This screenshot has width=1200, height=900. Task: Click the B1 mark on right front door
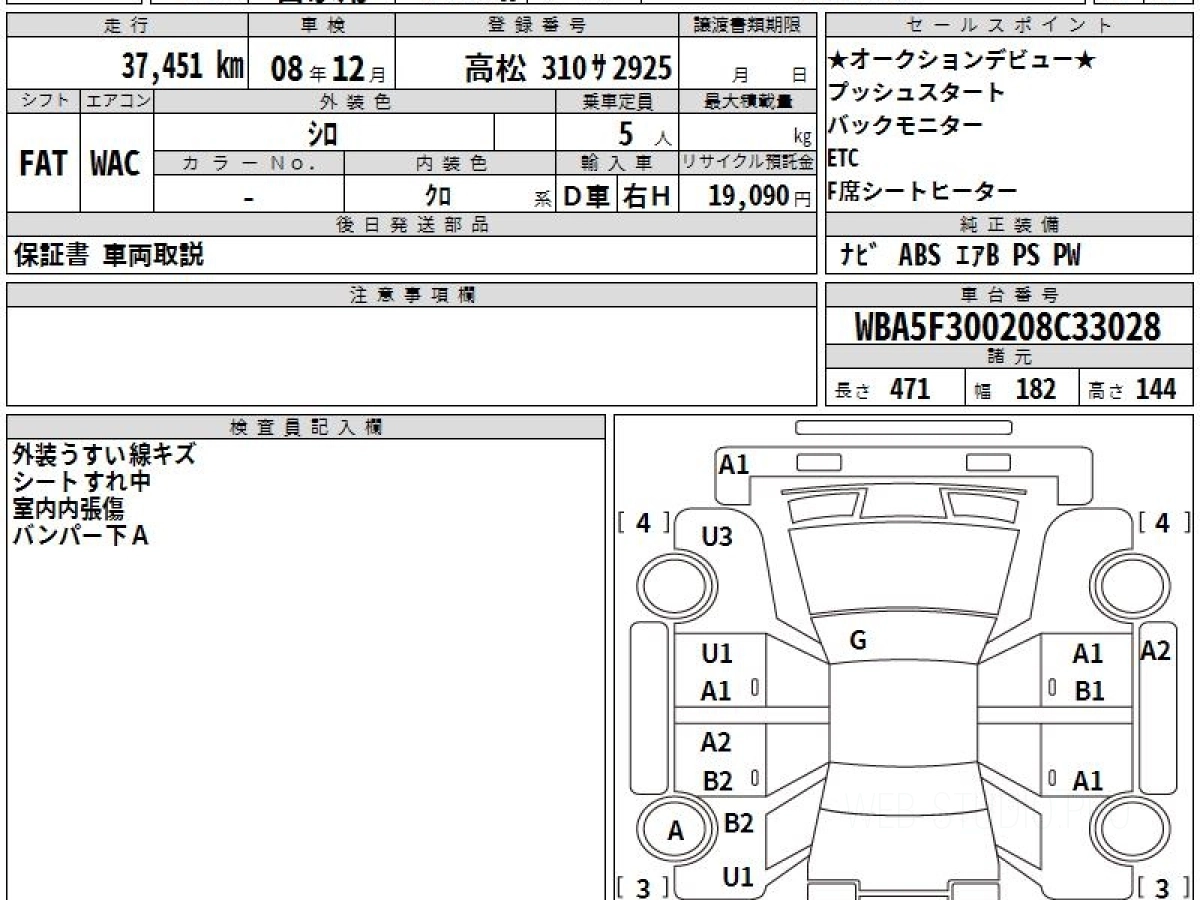pos(1088,691)
